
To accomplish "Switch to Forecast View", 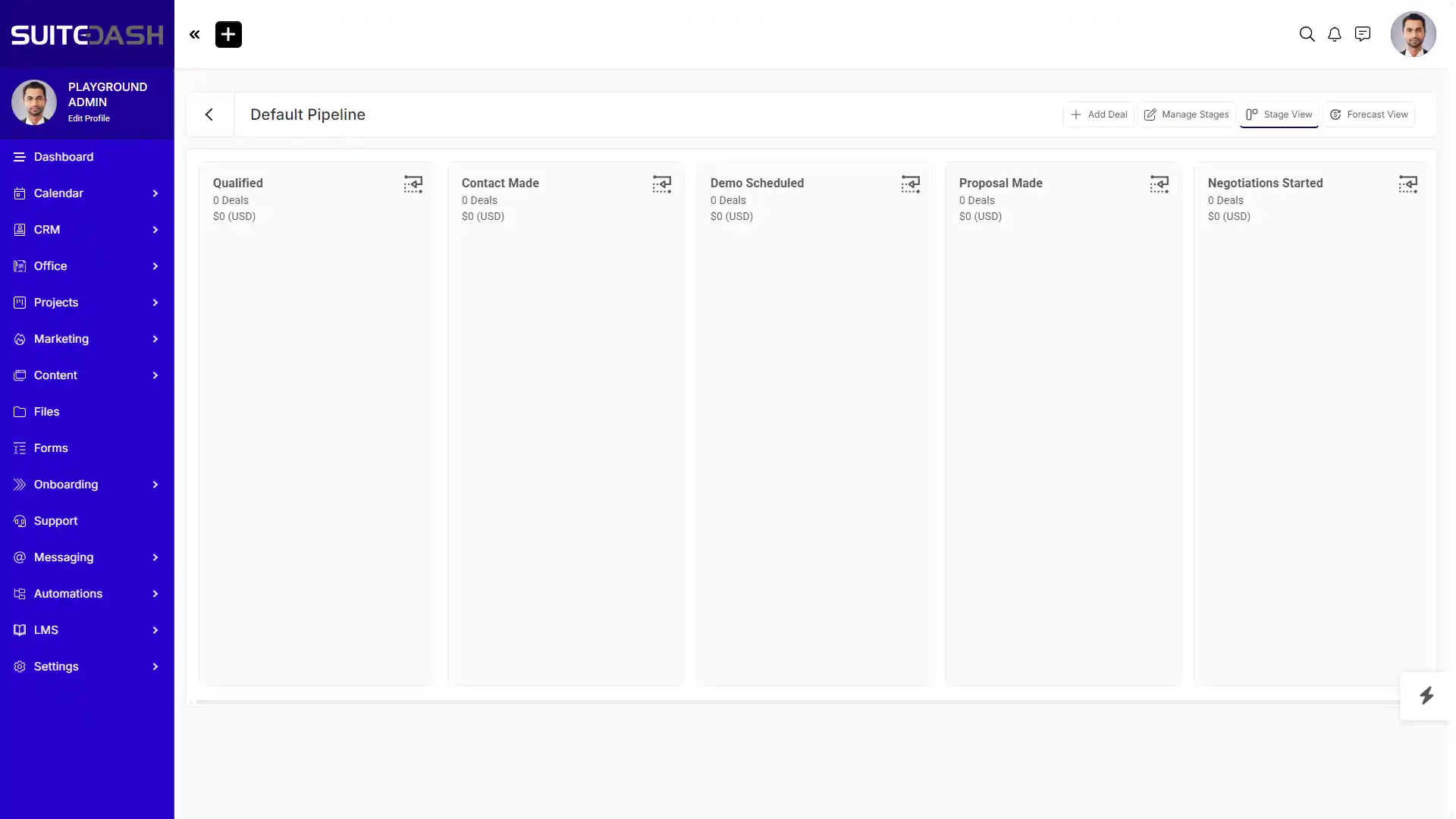I will click(x=1369, y=115).
